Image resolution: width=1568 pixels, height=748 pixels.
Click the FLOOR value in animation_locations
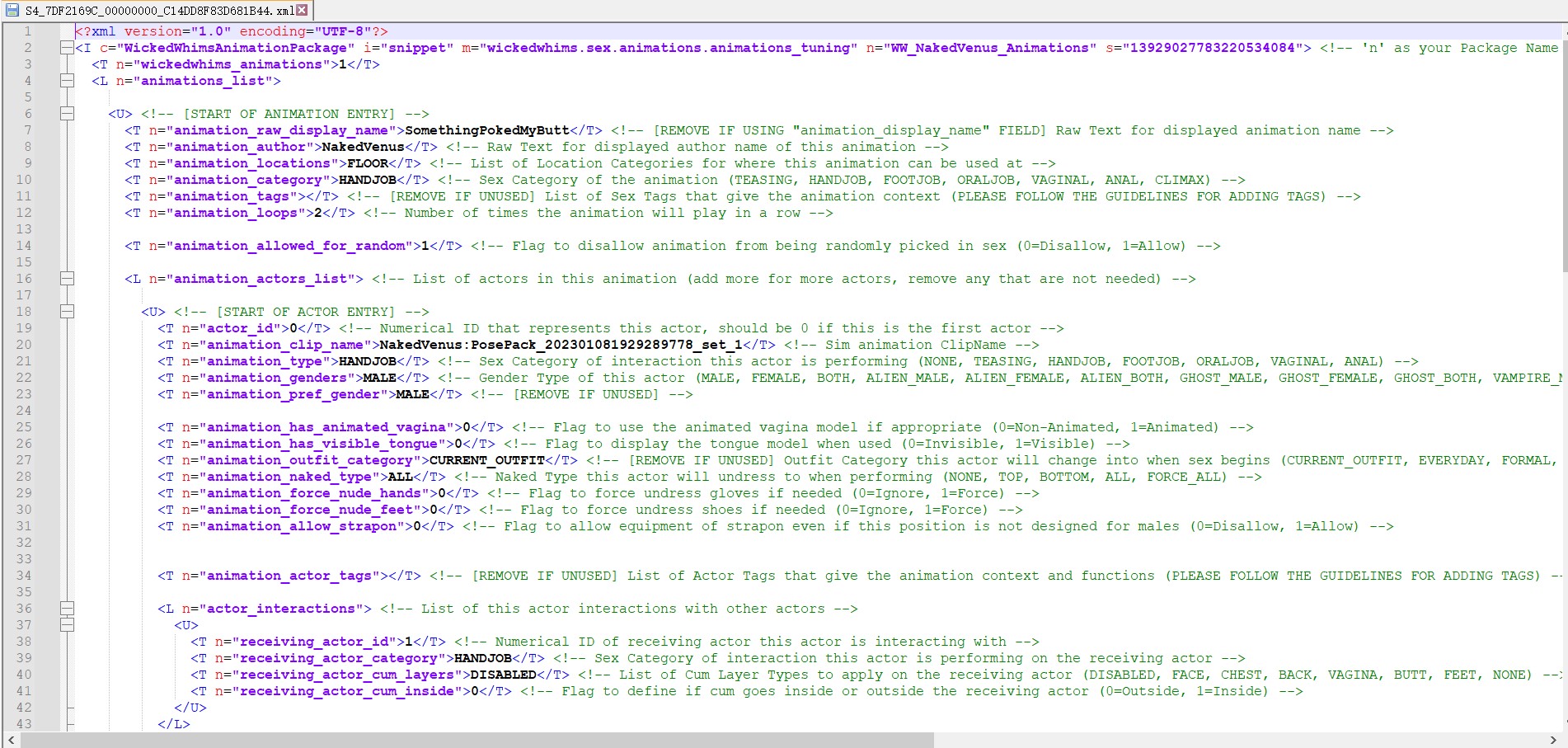point(368,163)
